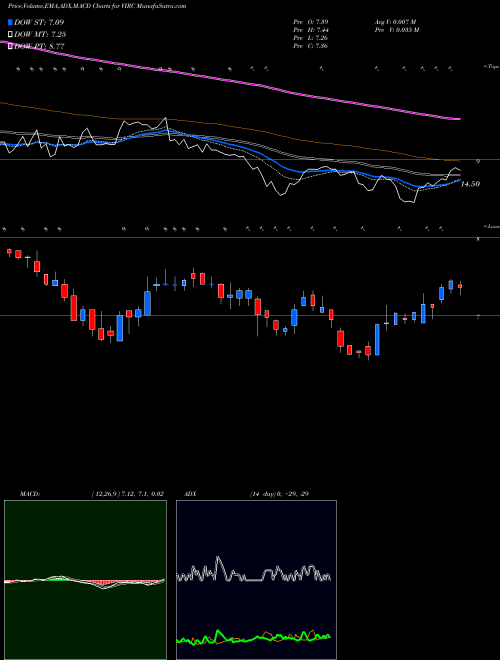
Task: Click the white DOW MT legend square
Action: (x=11, y=34)
